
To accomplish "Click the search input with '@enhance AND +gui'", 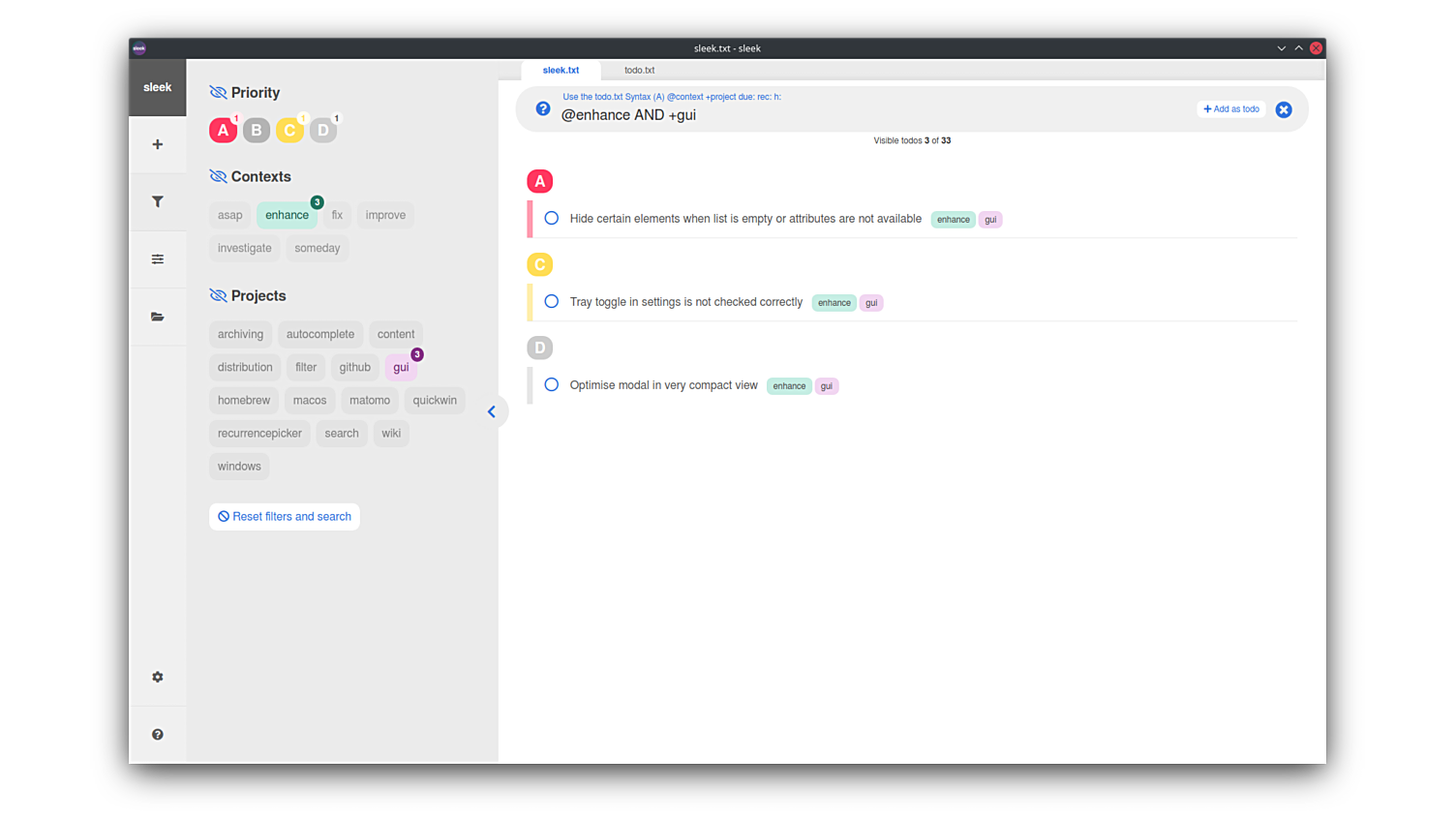I will point(871,115).
